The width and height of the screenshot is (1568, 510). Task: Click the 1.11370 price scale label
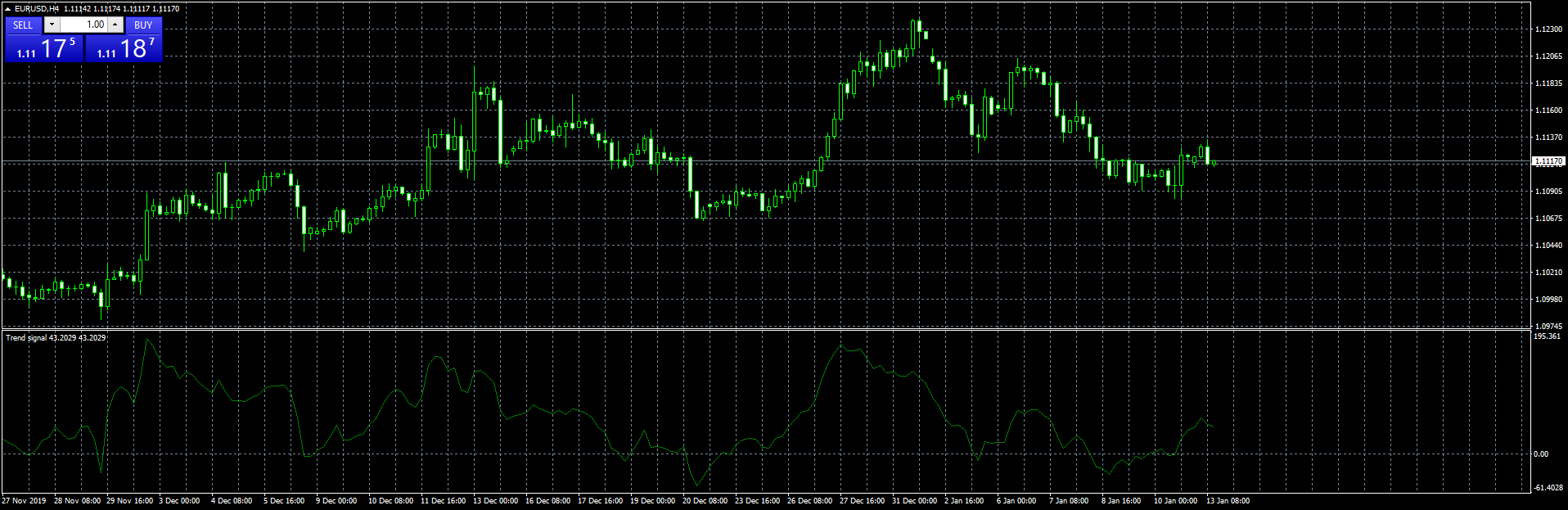[1548, 138]
